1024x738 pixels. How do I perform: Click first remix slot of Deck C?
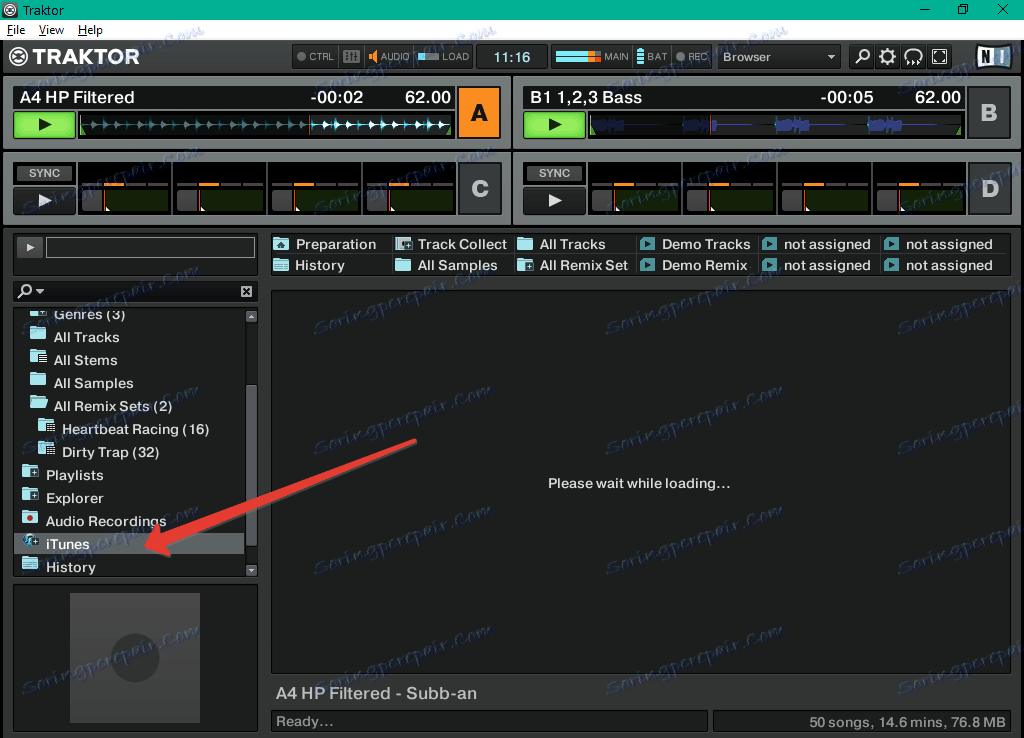125,189
